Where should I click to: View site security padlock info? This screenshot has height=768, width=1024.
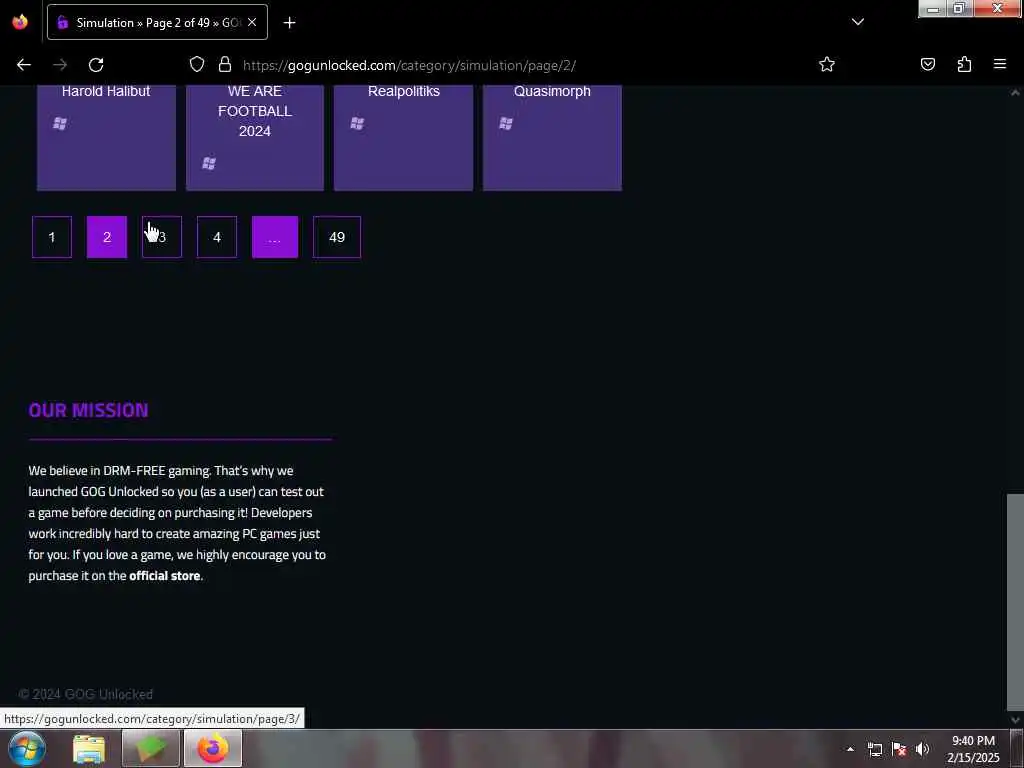(225, 65)
